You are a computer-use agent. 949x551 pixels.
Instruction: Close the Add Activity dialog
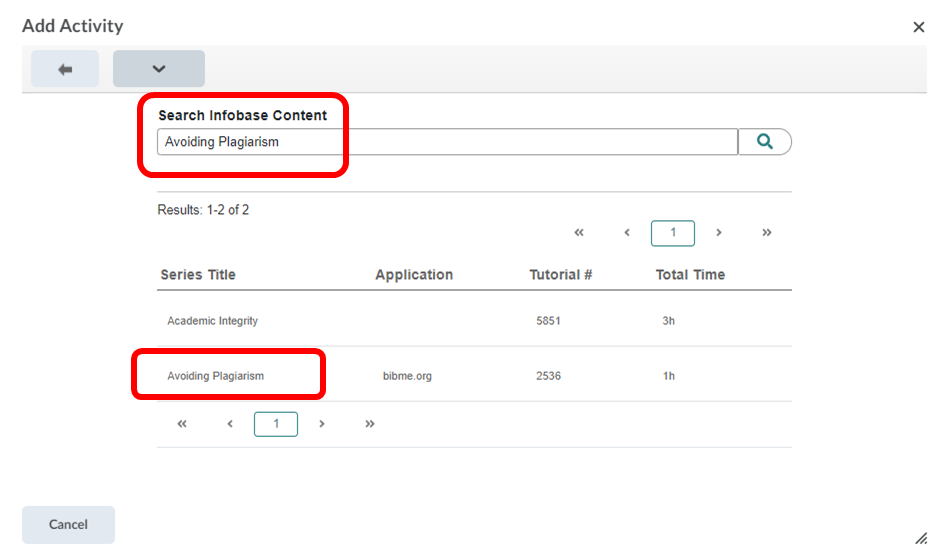click(x=919, y=27)
